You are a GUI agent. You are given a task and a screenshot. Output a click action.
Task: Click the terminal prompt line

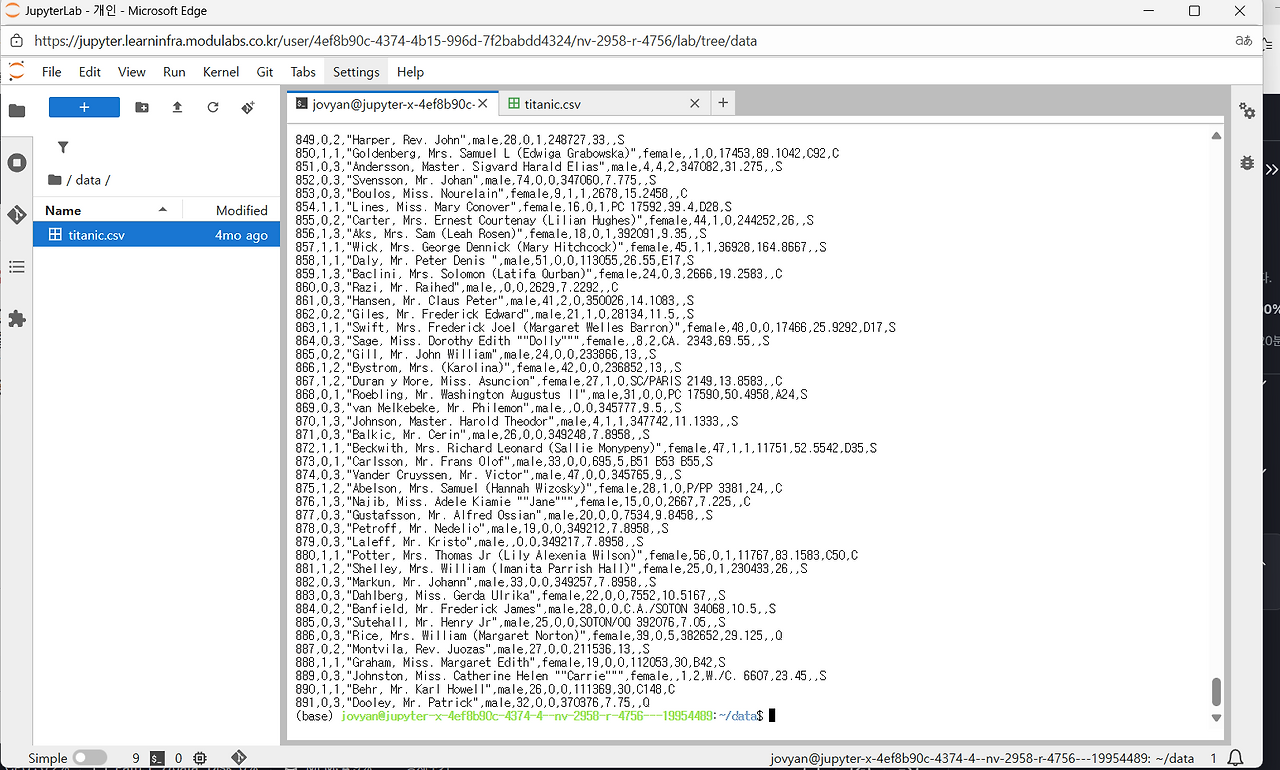(535, 715)
